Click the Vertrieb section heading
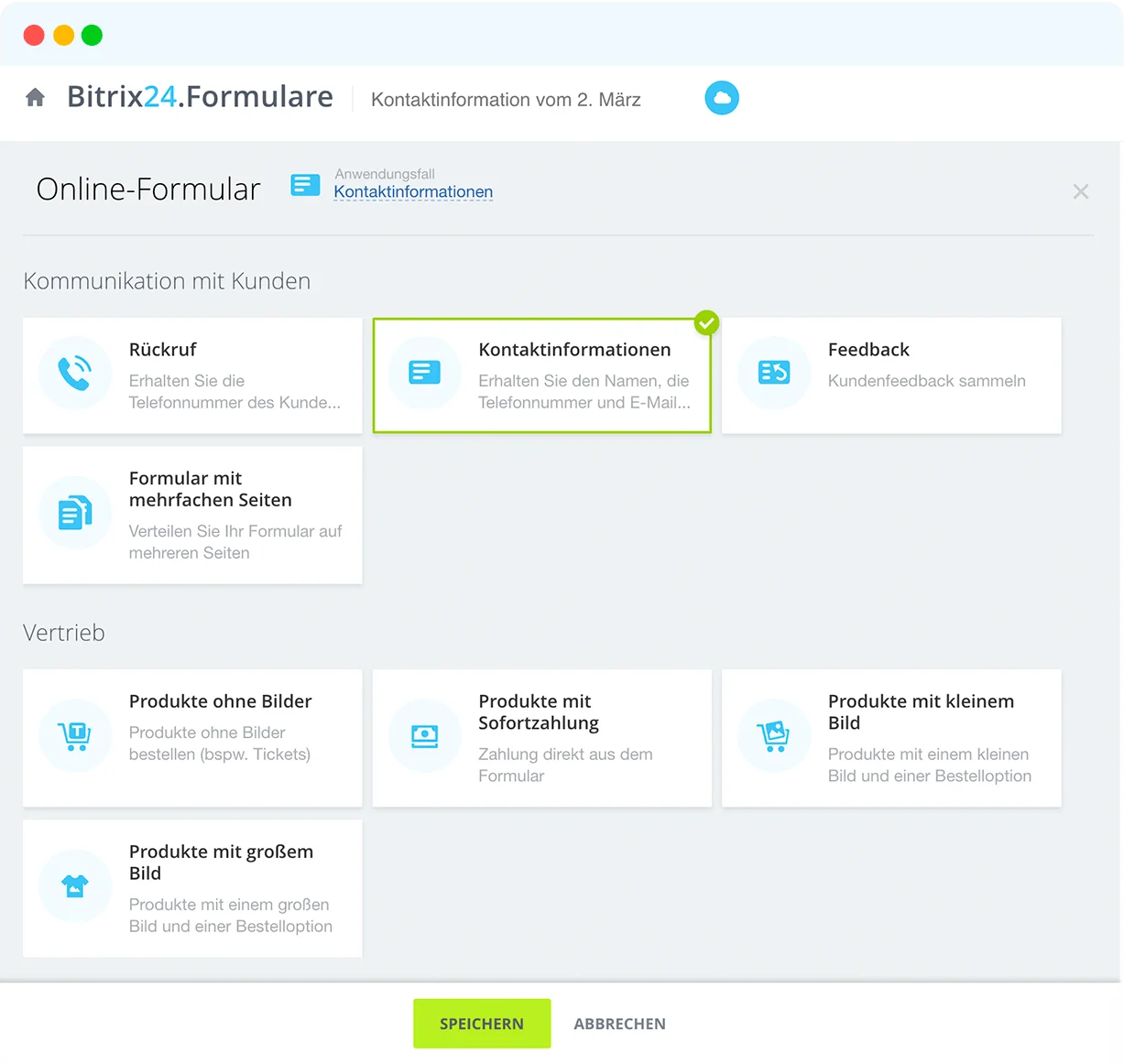 point(64,633)
